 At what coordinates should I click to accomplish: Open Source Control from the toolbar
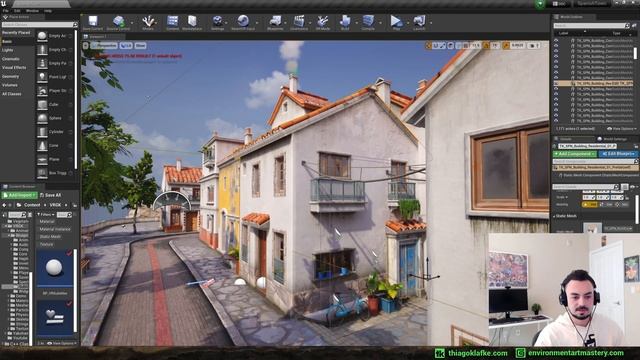[118, 20]
